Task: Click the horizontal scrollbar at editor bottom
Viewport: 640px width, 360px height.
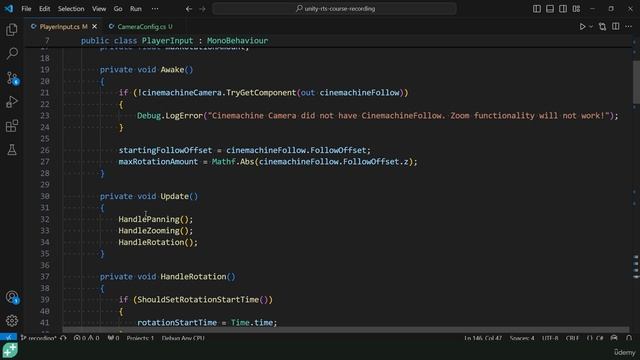Action: 345,329
